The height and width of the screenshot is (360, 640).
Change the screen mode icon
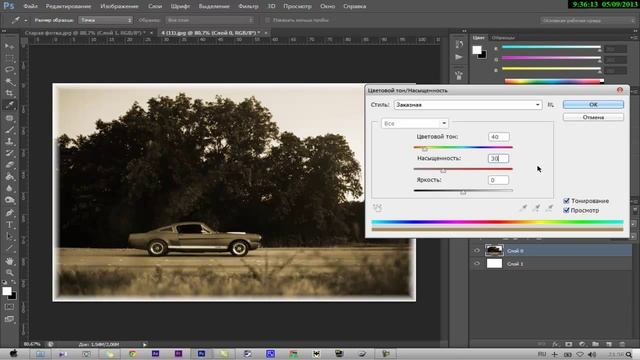click(x=9, y=319)
